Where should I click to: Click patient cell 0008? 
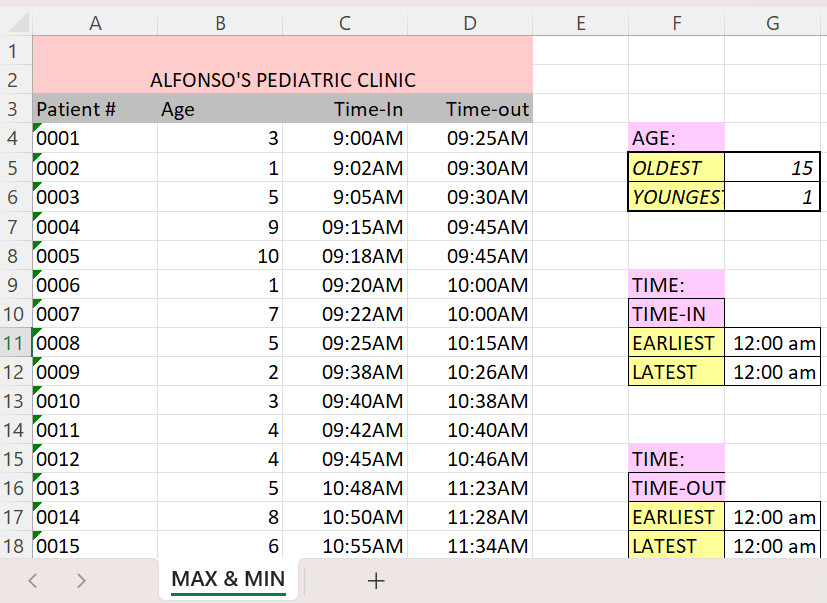click(95, 343)
